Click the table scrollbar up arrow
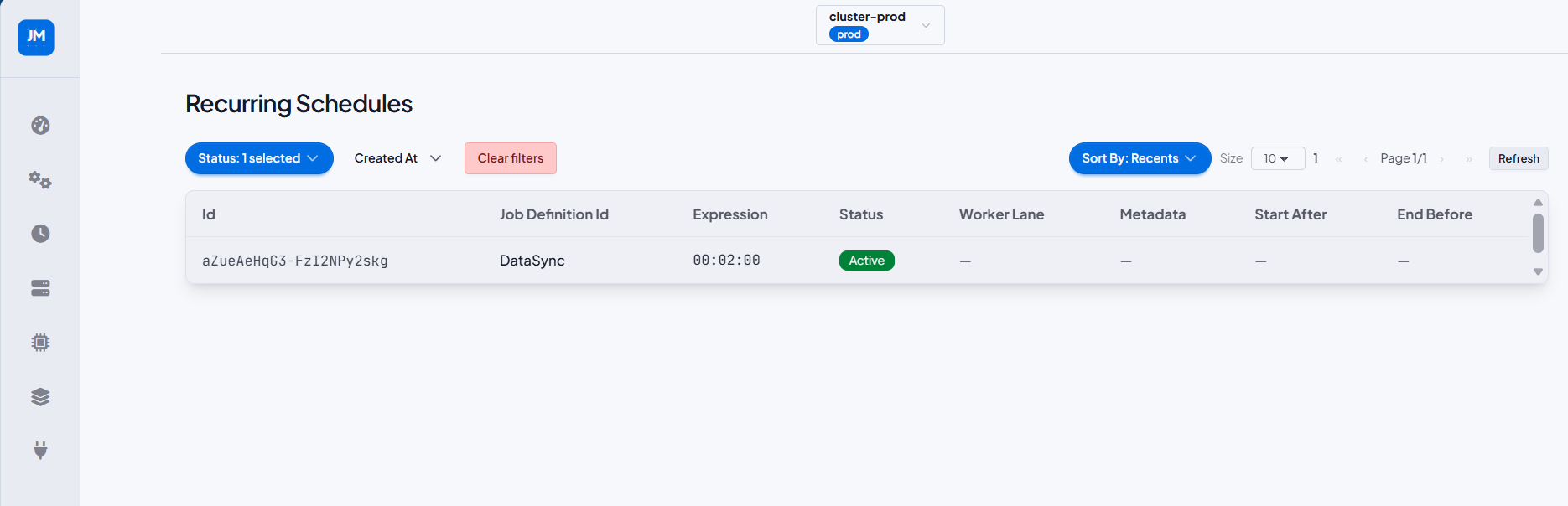Screen dimensions: 1568x506 coord(1538,202)
